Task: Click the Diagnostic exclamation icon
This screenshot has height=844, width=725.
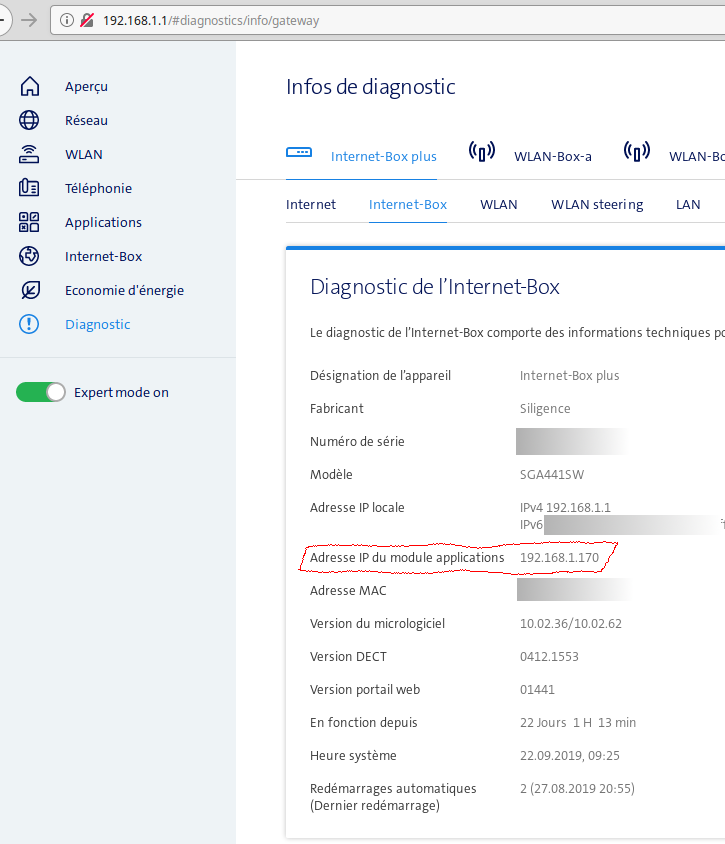Action: pos(30,325)
